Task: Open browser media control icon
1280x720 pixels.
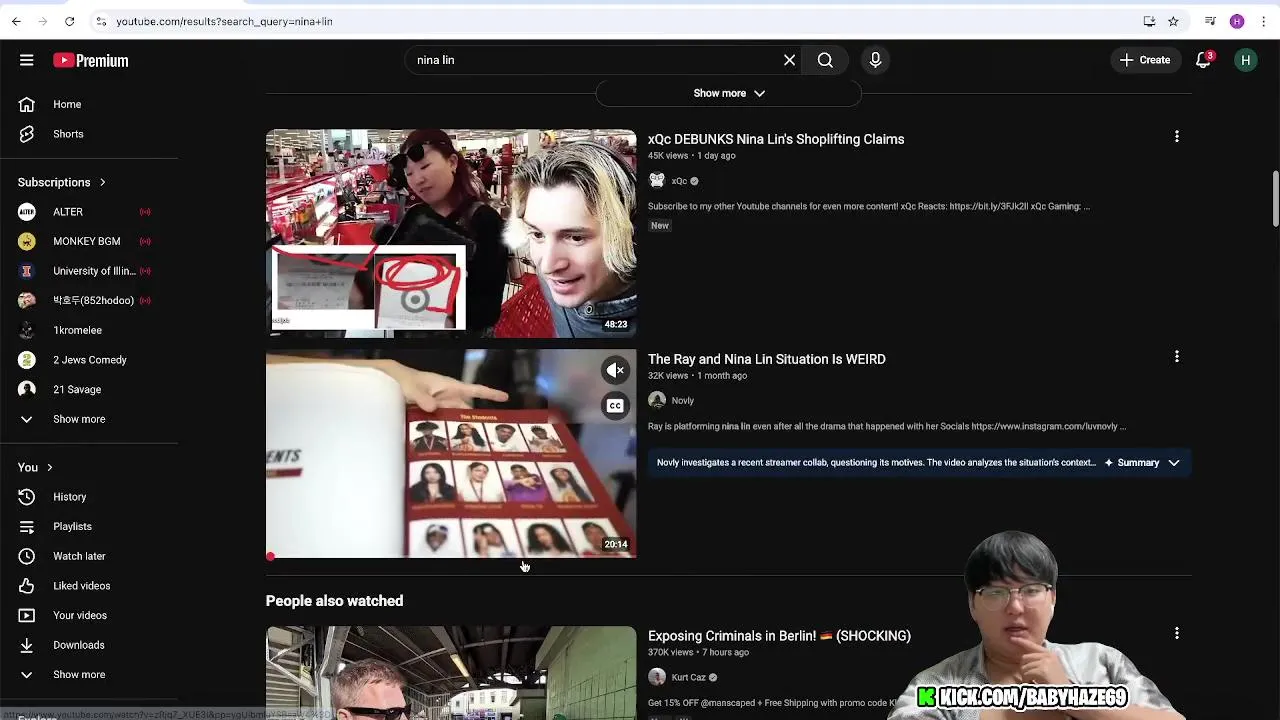Action: [x=1210, y=21]
